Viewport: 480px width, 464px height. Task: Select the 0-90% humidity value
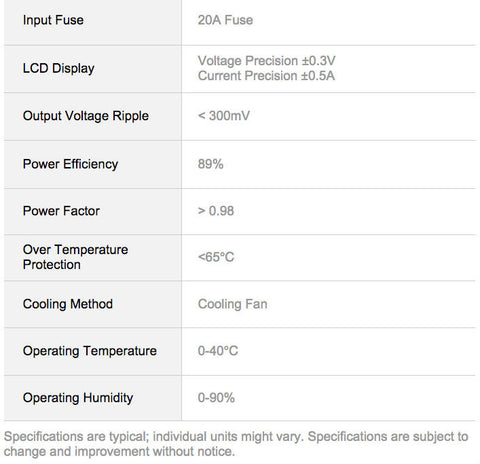(x=216, y=398)
